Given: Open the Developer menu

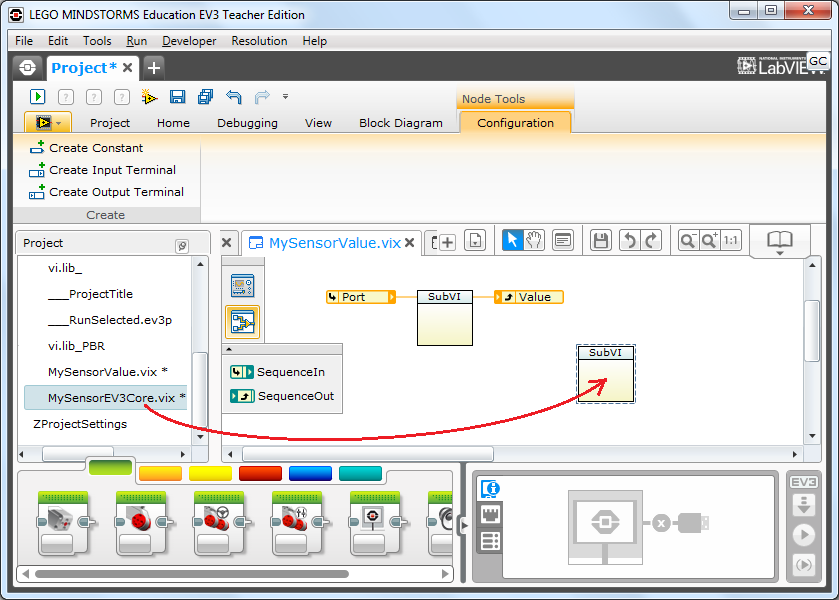Looking at the screenshot, I should click(x=189, y=41).
